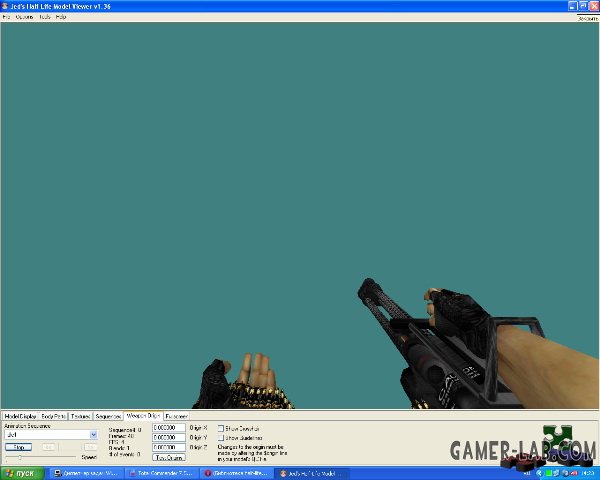Open the Tools menu
The width and height of the screenshot is (600, 480).
click(x=45, y=17)
